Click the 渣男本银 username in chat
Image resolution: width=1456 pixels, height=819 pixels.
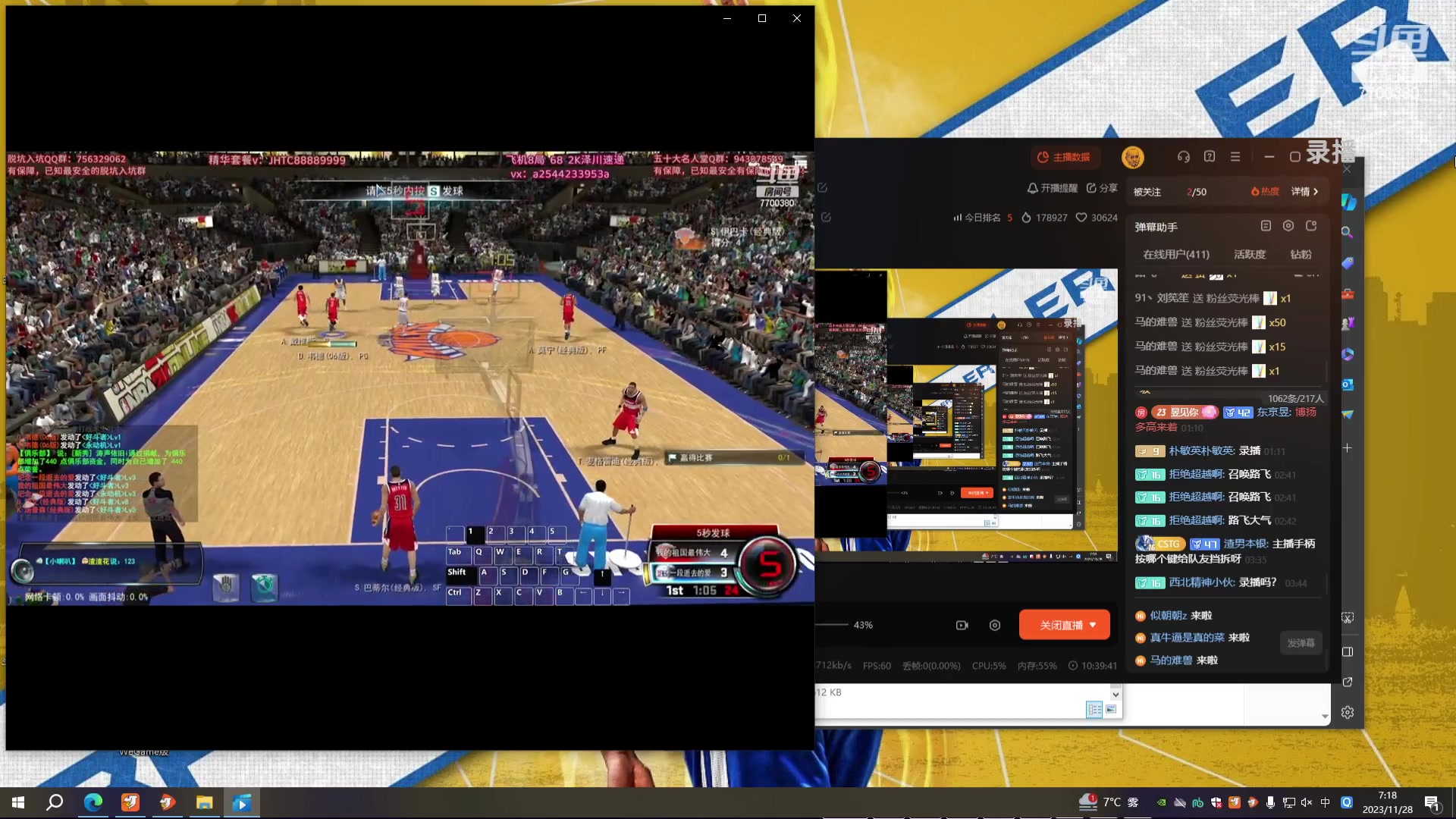(1246, 544)
